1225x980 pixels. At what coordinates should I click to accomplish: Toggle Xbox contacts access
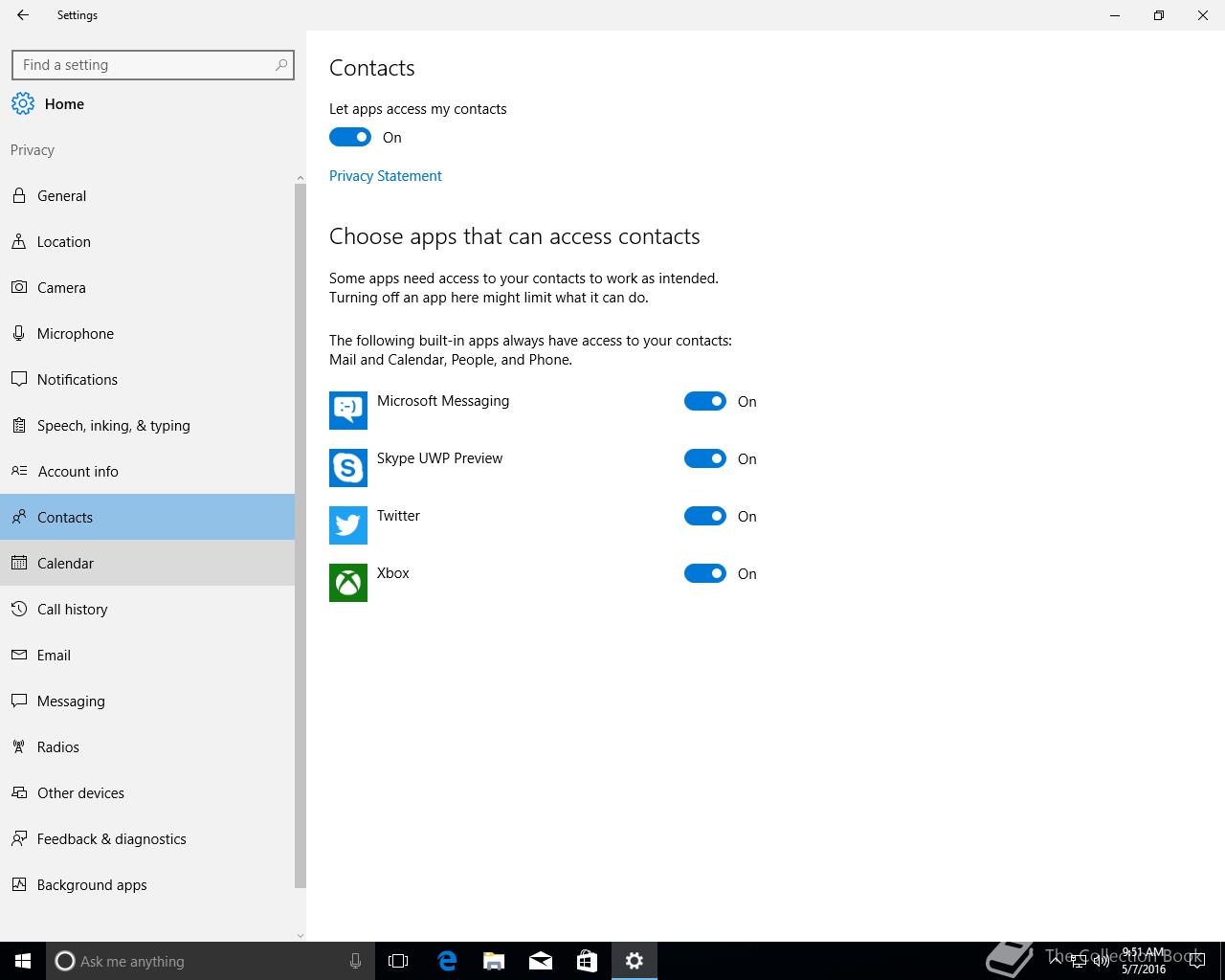705,573
